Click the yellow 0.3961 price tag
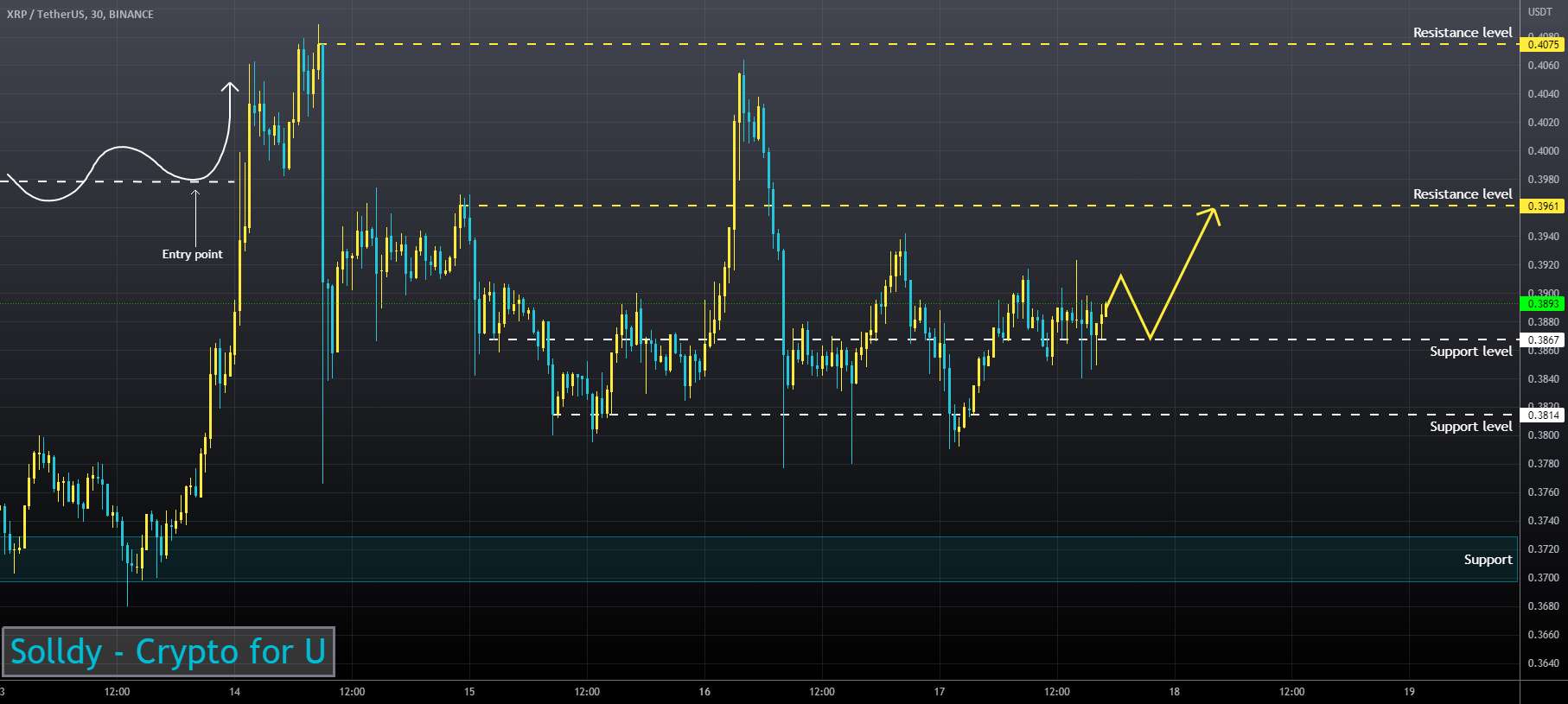The height and width of the screenshot is (704, 1568). (1543, 206)
